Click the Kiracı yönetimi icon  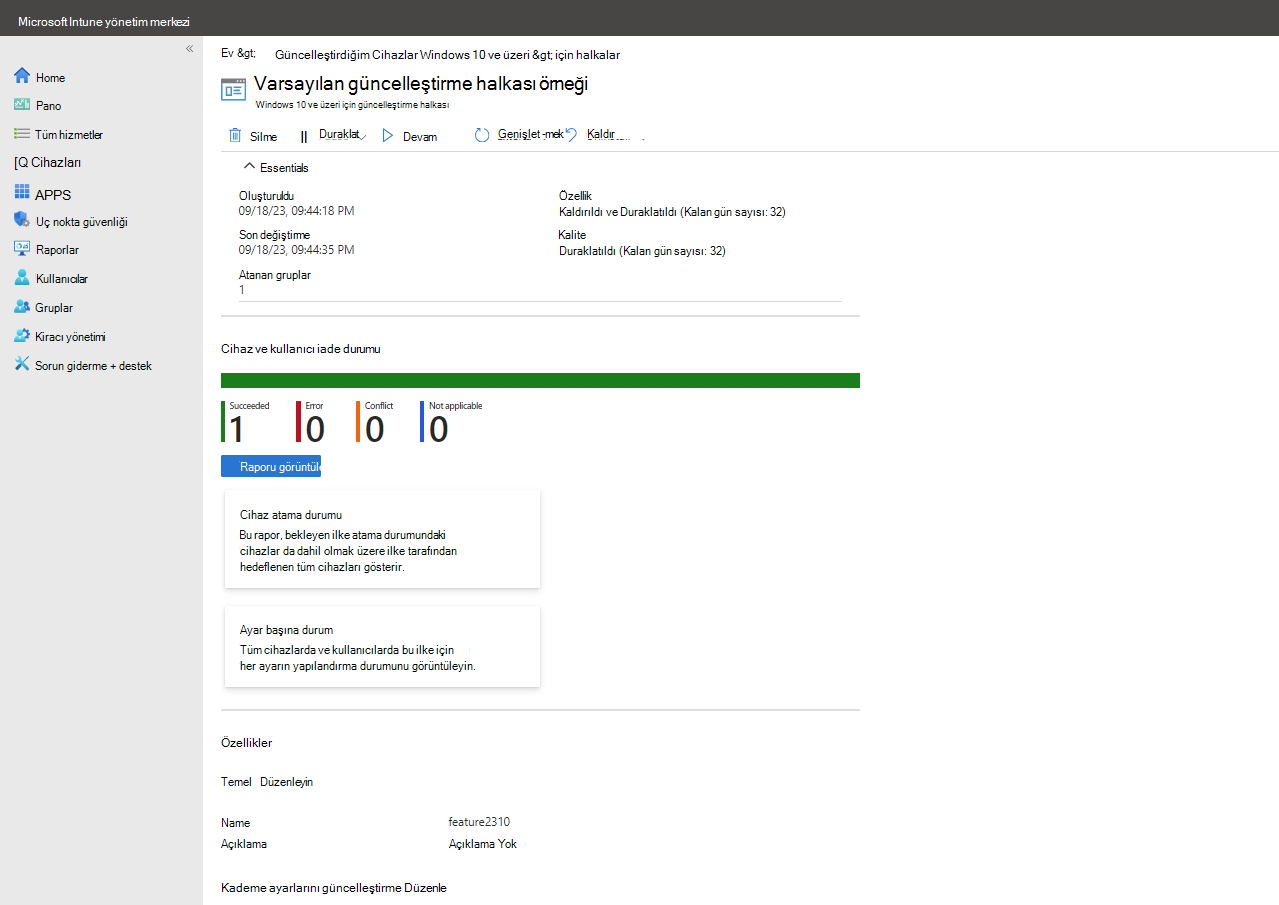pos(22,335)
